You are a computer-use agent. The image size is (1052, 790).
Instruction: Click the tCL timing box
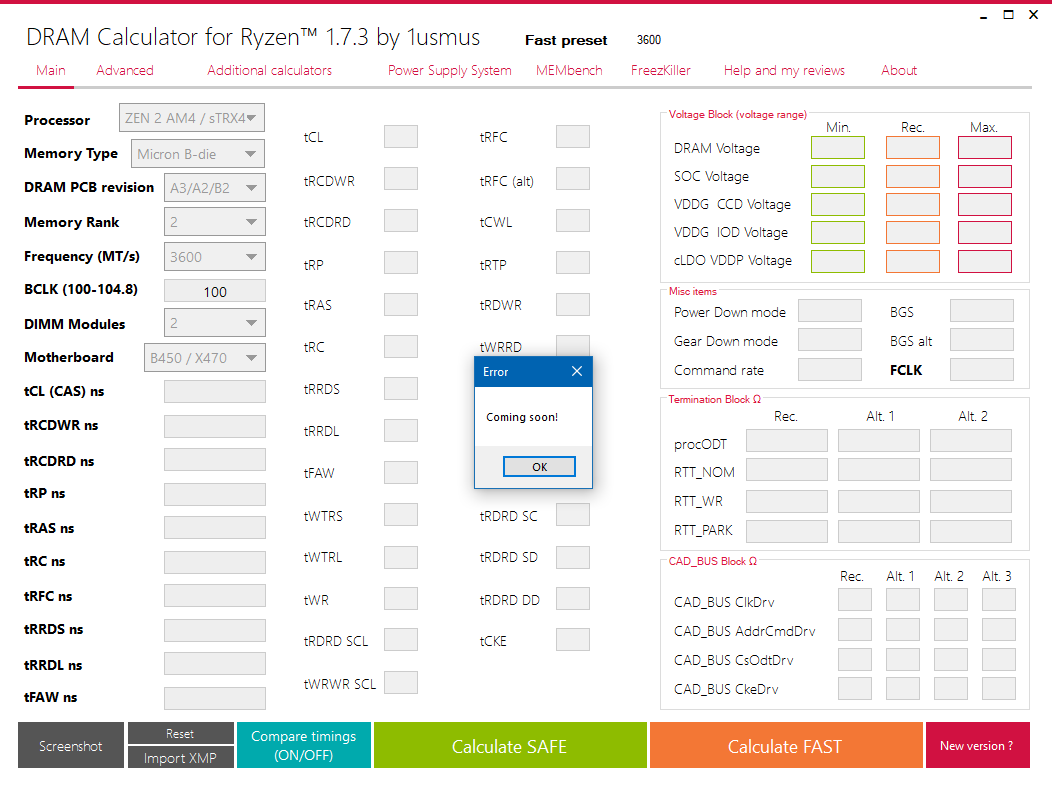coord(401,136)
